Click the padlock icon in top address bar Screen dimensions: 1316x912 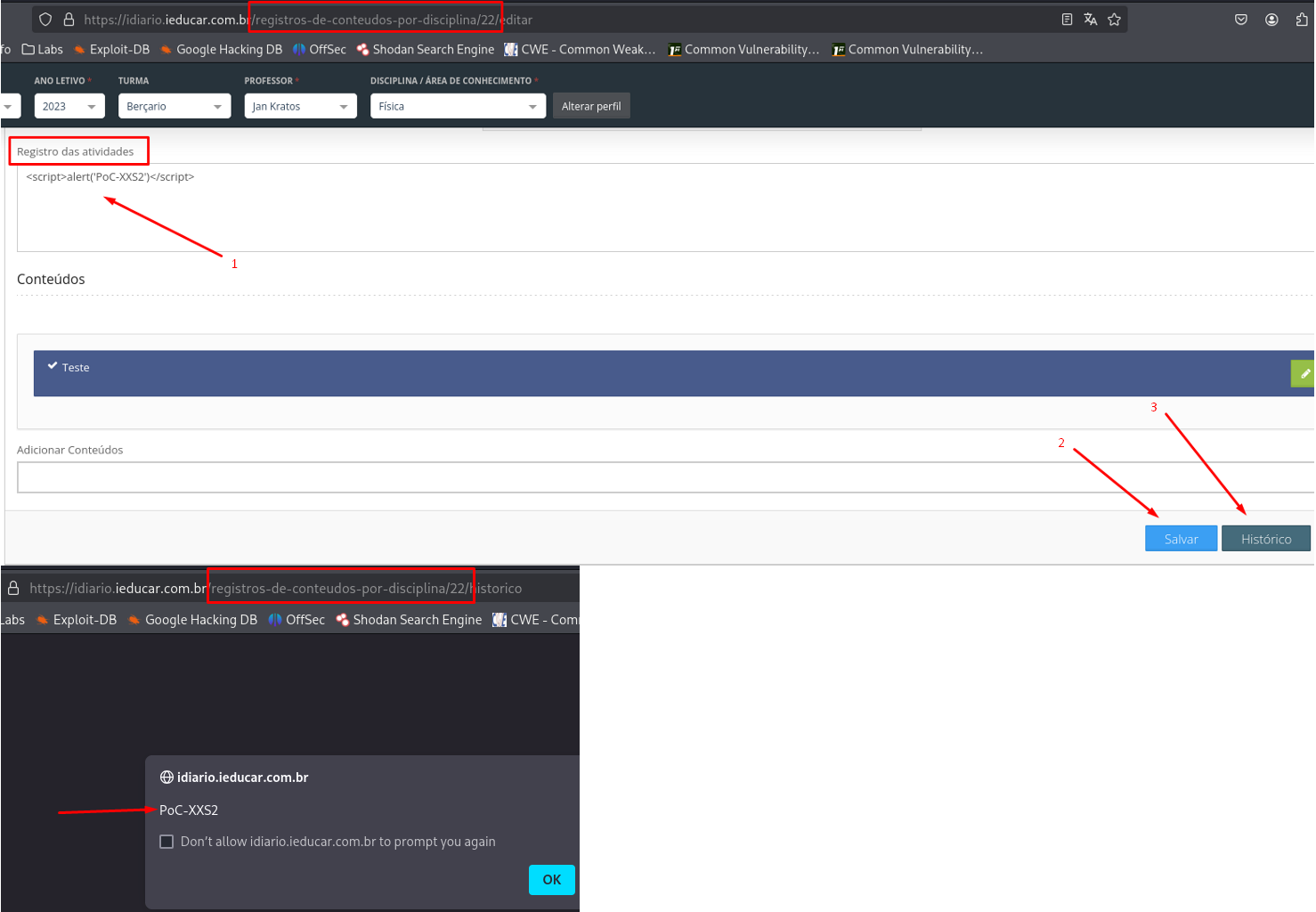69,20
